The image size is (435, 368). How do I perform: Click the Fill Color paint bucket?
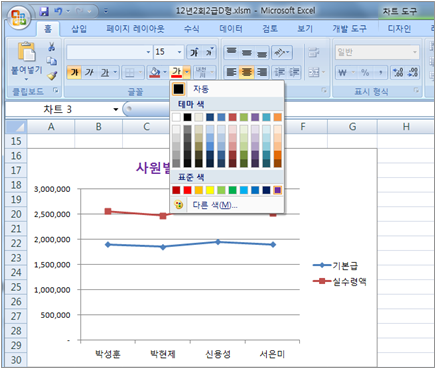point(154,72)
